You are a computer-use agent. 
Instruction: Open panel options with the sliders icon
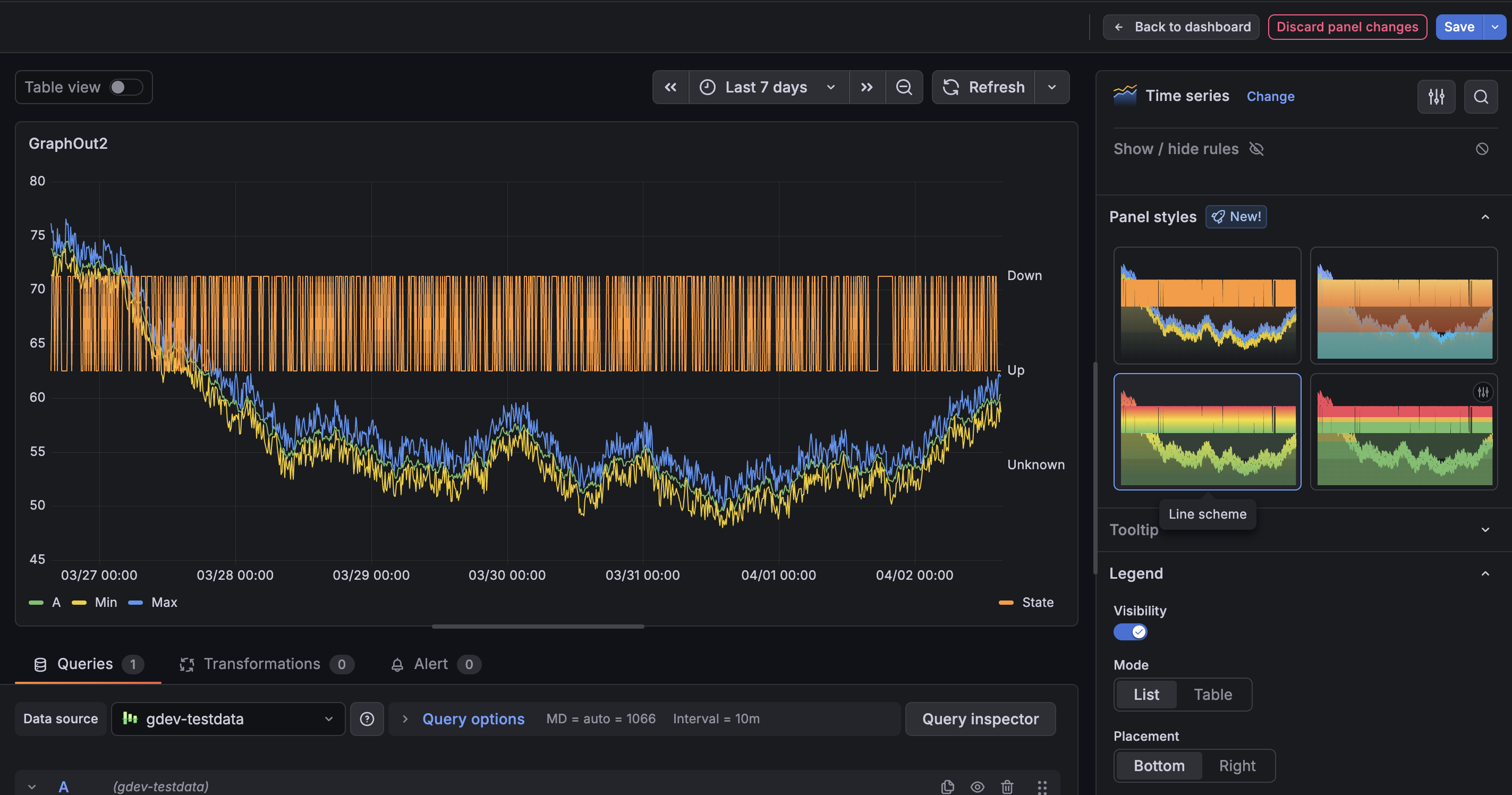(1436, 96)
